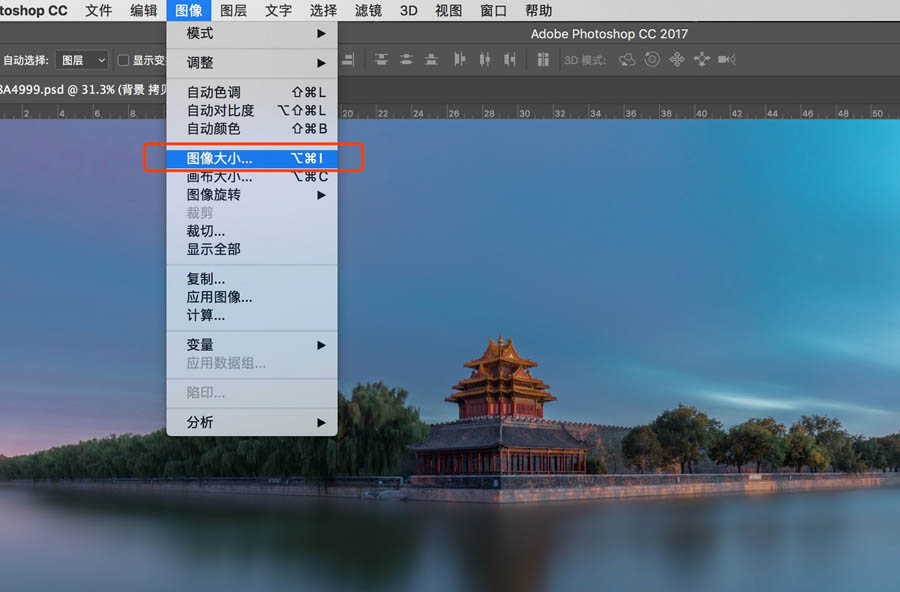Choose 应用图像... from the menu

point(252,297)
